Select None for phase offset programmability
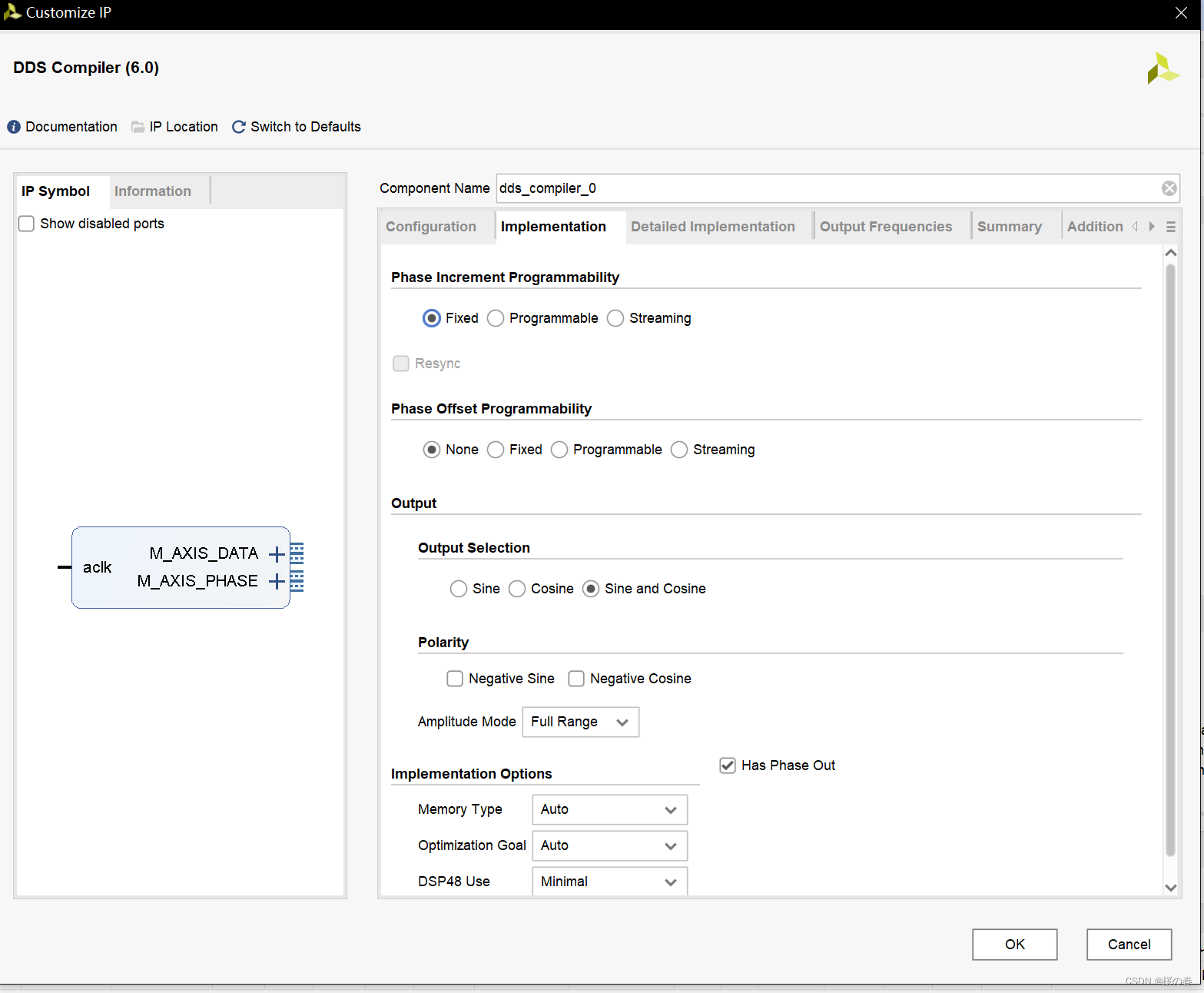 432,450
